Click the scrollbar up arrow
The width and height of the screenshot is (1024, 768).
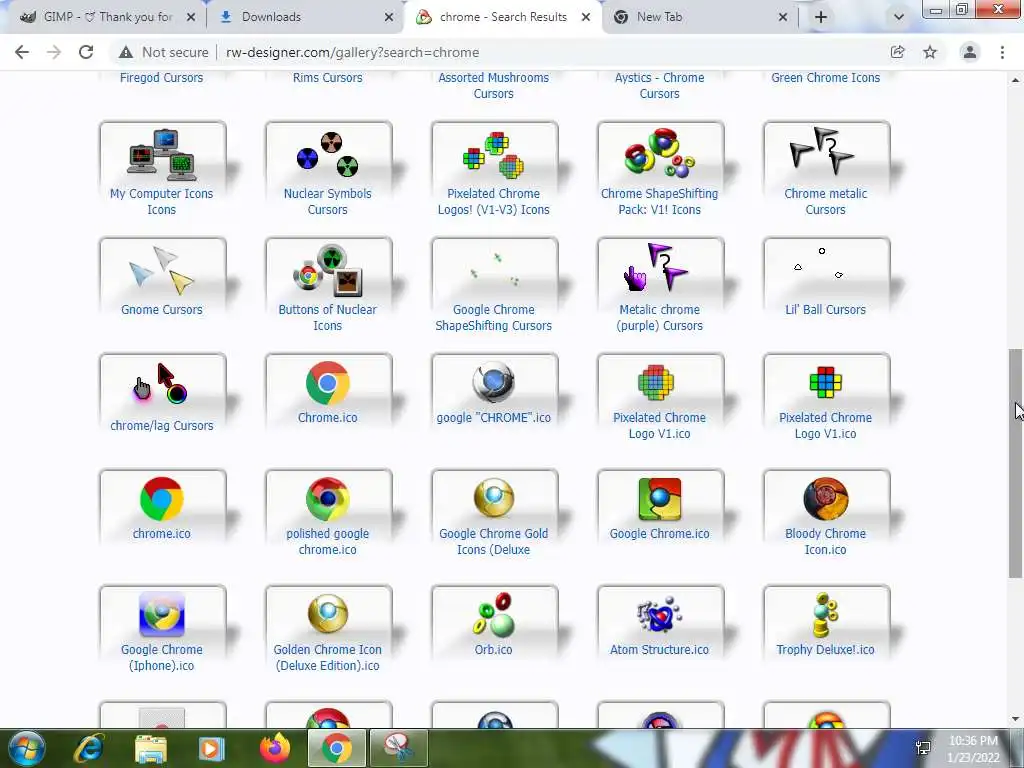[x=1015, y=80]
